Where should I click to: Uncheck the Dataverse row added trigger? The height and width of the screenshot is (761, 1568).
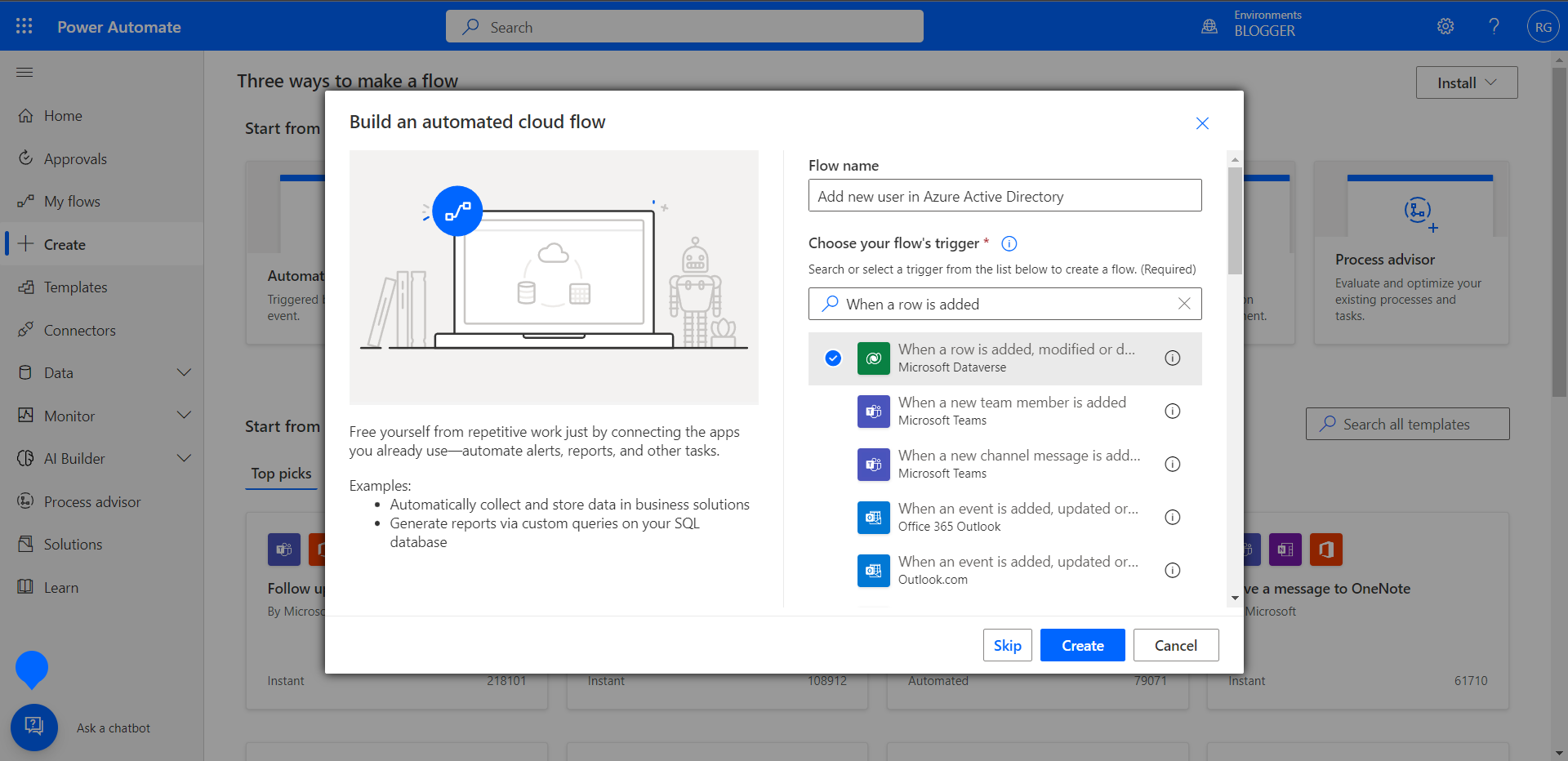pos(833,358)
